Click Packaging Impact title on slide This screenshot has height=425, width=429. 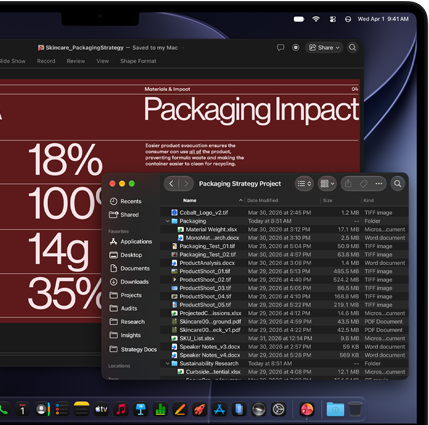(252, 110)
